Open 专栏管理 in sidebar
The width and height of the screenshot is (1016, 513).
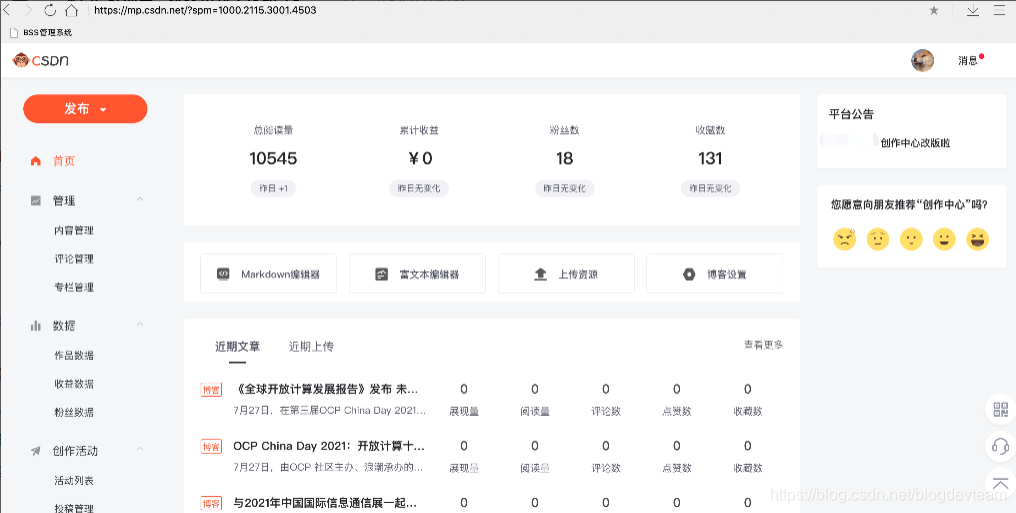pyautogui.click(x=74, y=288)
